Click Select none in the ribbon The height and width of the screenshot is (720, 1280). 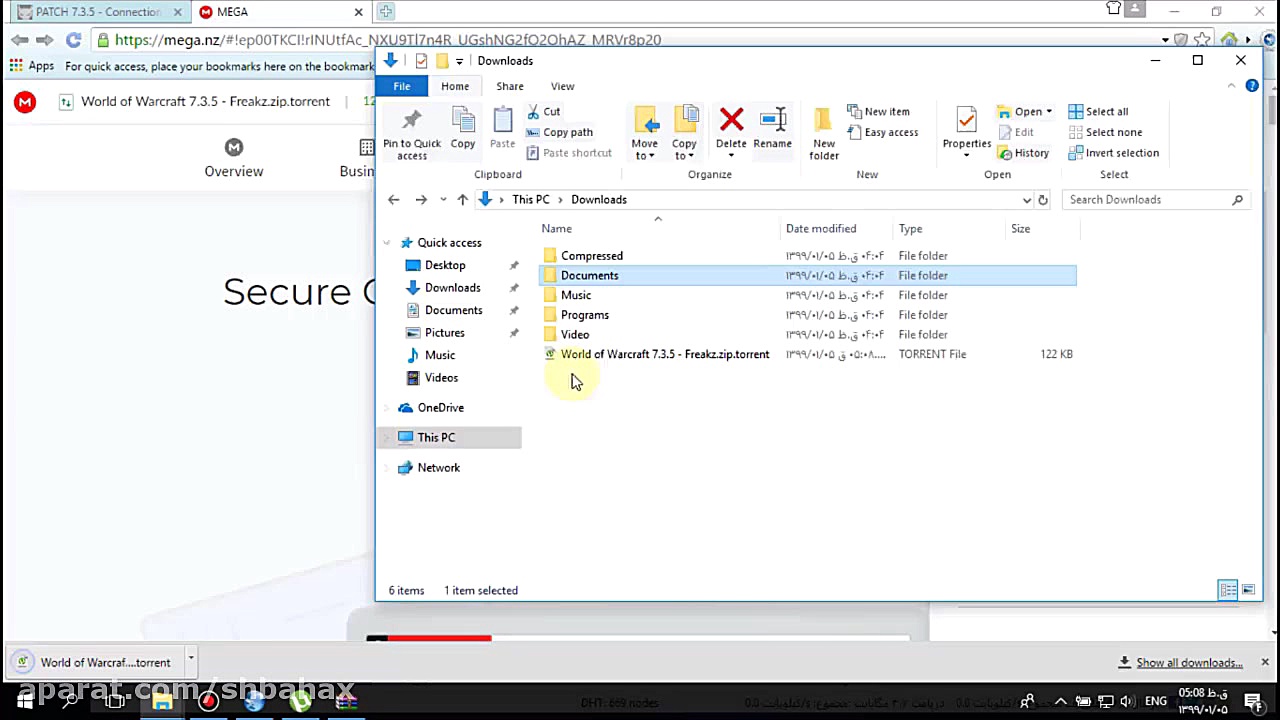pyautogui.click(x=1105, y=132)
